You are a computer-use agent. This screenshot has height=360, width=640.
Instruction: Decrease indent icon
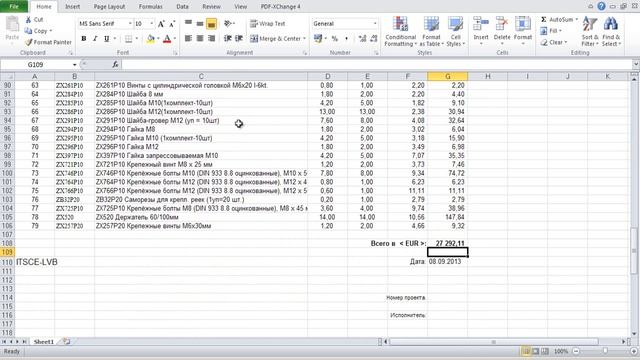click(x=228, y=38)
